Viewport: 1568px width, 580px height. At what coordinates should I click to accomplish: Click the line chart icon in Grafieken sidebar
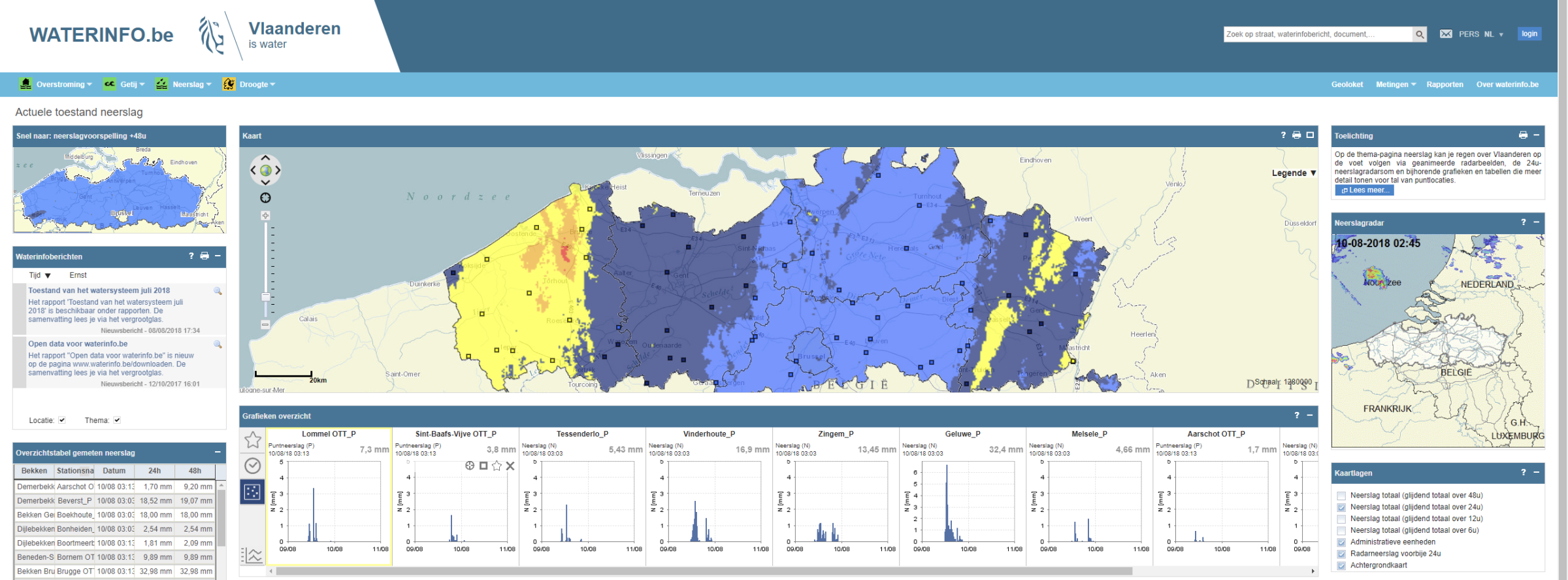(x=253, y=556)
